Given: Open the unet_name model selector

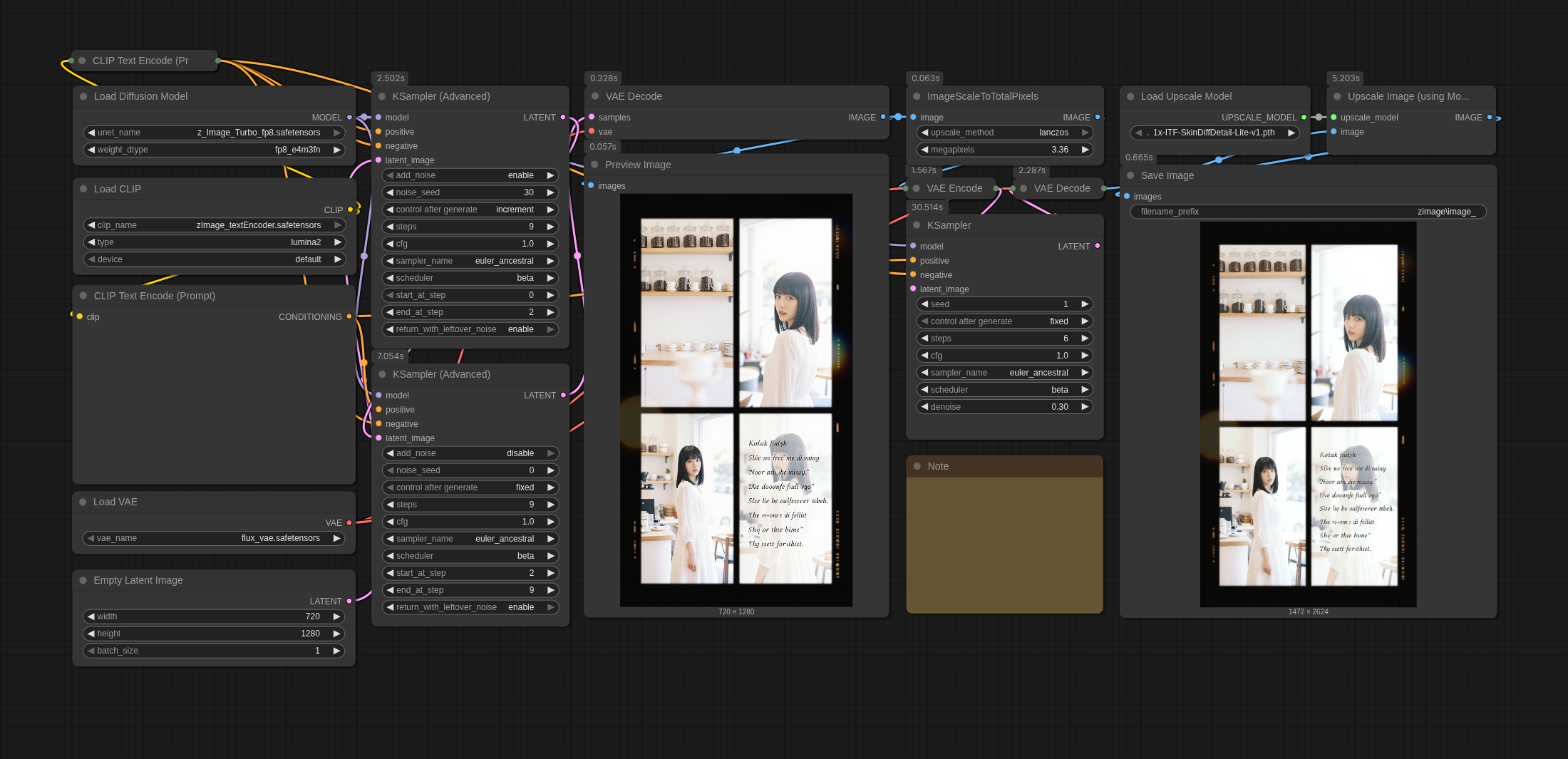Looking at the screenshot, I should (x=214, y=133).
